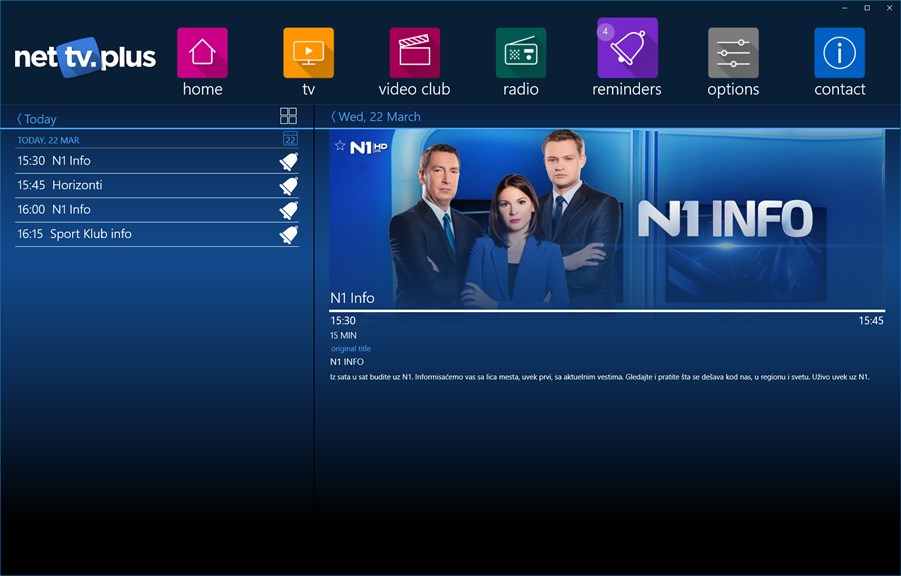This screenshot has height=576, width=901.
Task: Click the program description paragraph
Action: 599,377
